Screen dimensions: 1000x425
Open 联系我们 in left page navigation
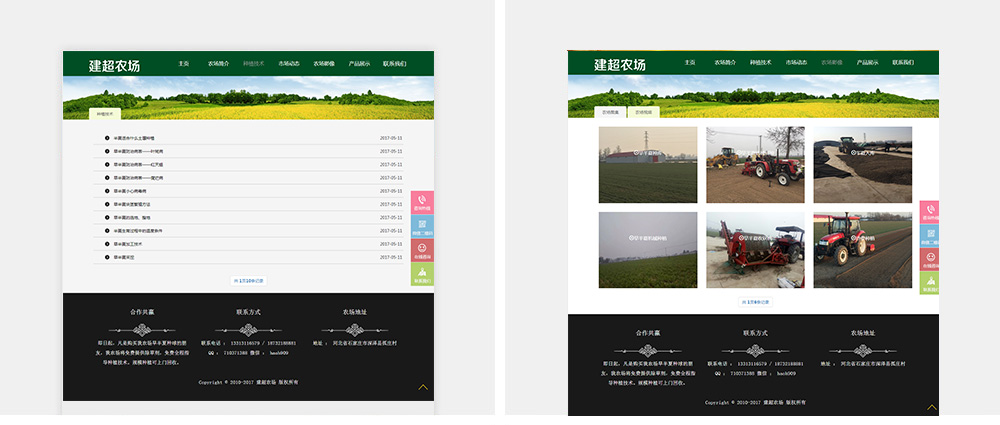395,63
